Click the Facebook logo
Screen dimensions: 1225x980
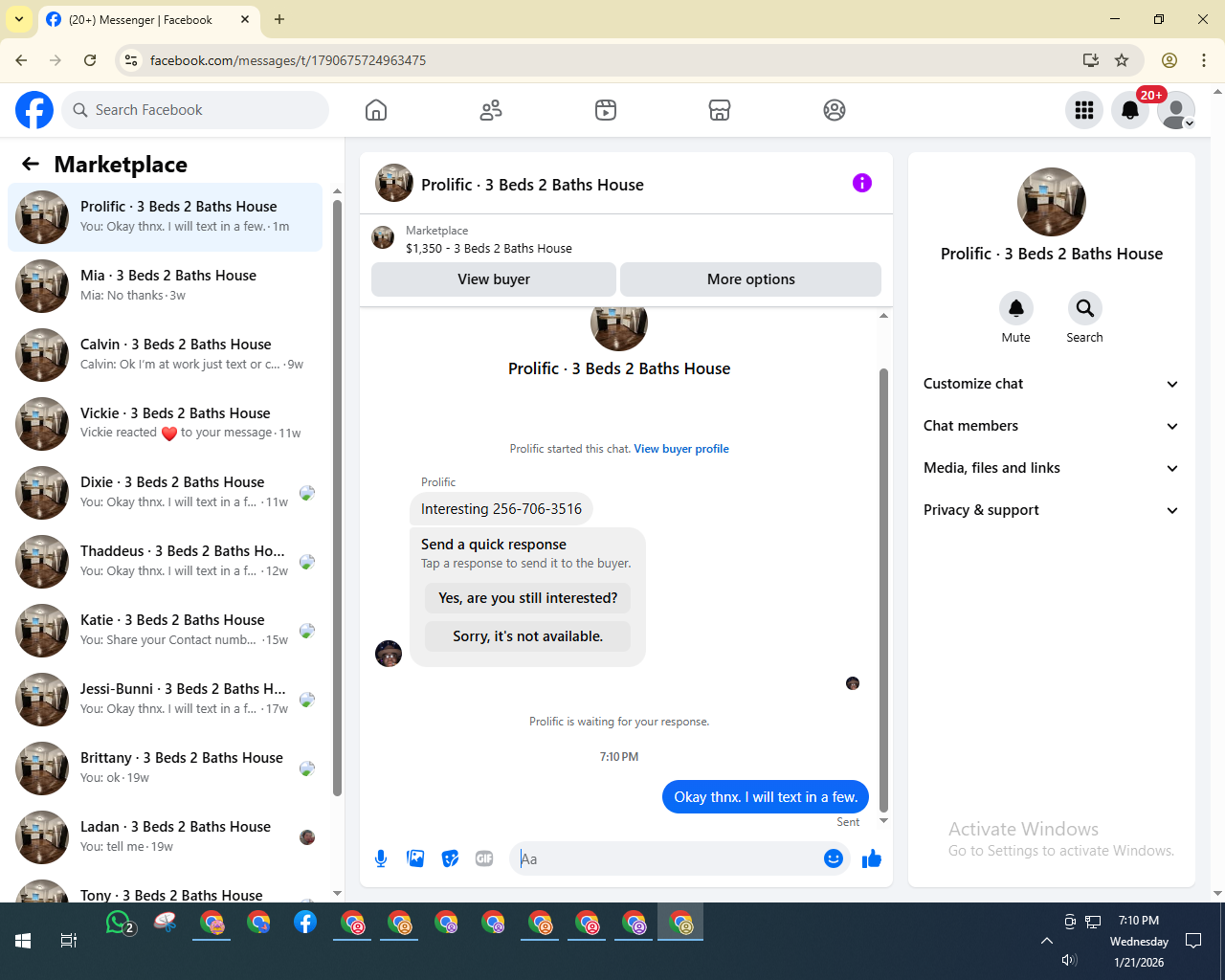[x=34, y=110]
